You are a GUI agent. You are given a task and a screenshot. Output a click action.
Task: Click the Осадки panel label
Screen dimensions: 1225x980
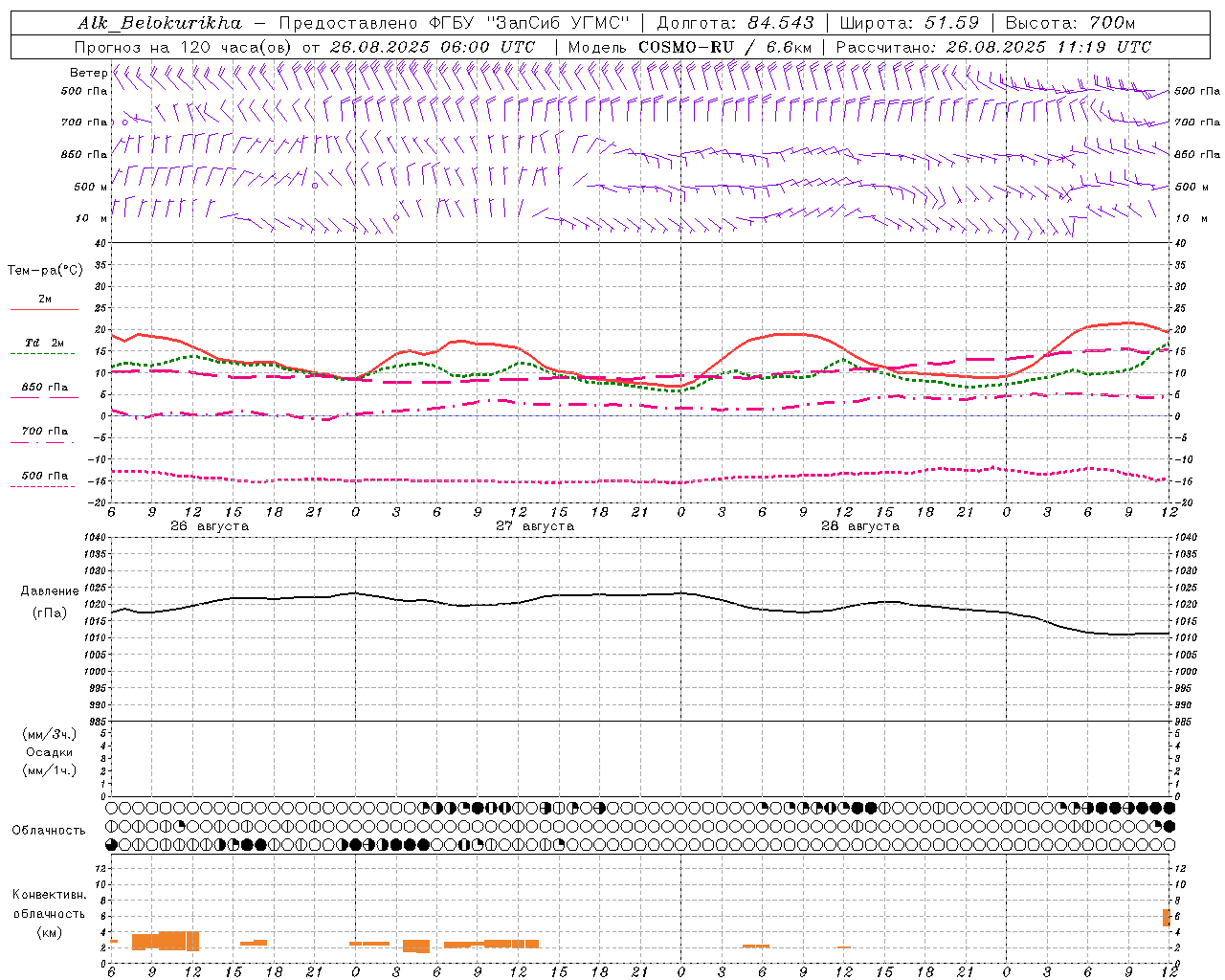coord(50,752)
